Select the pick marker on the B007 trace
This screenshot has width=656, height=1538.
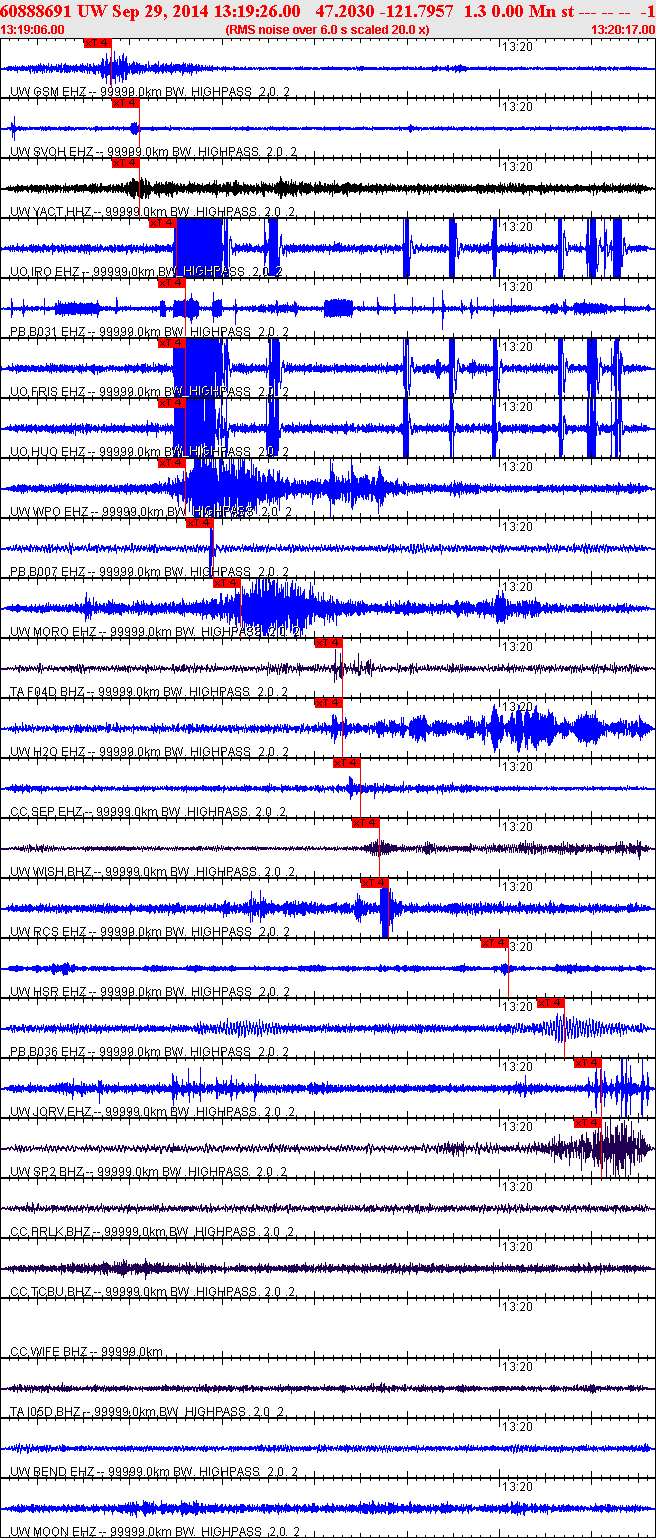[x=199, y=523]
